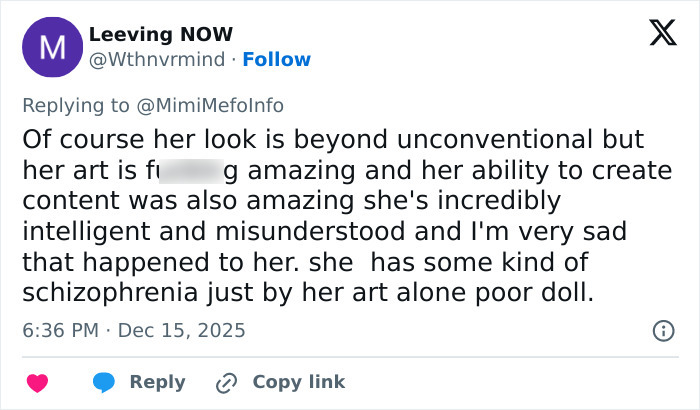Viewport: 700px width, 410px height.
Task: Follow the @Wthnvrmind account
Action: click(276, 60)
